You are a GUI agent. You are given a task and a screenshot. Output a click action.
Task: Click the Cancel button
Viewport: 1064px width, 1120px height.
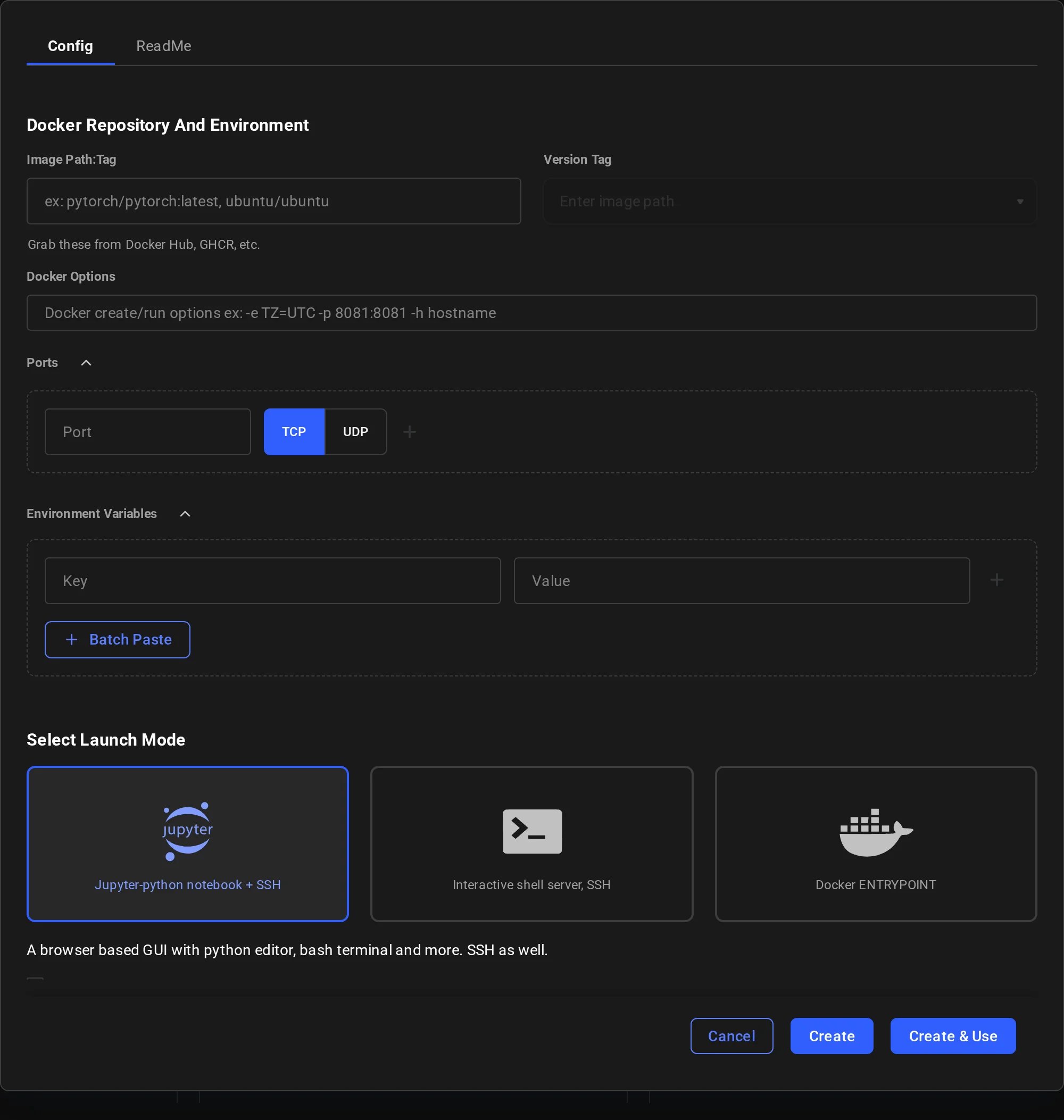pyautogui.click(x=731, y=1036)
